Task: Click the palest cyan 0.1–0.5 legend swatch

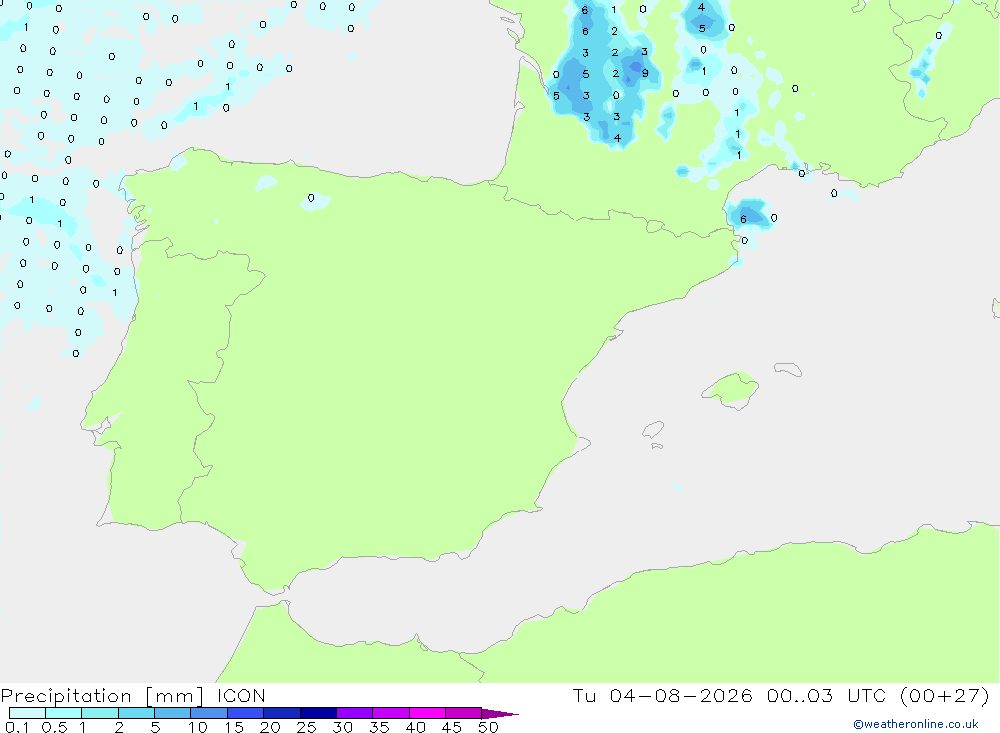Action: point(27,713)
